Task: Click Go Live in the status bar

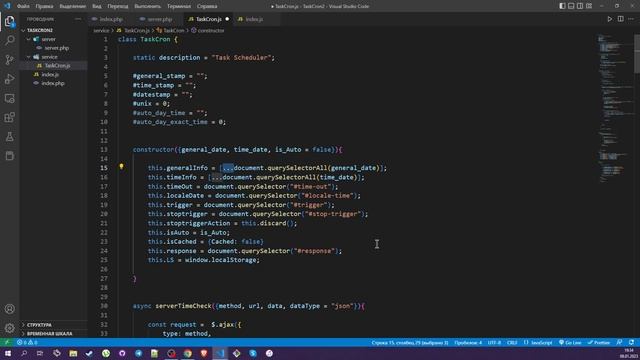Action: pyautogui.click(x=570, y=342)
